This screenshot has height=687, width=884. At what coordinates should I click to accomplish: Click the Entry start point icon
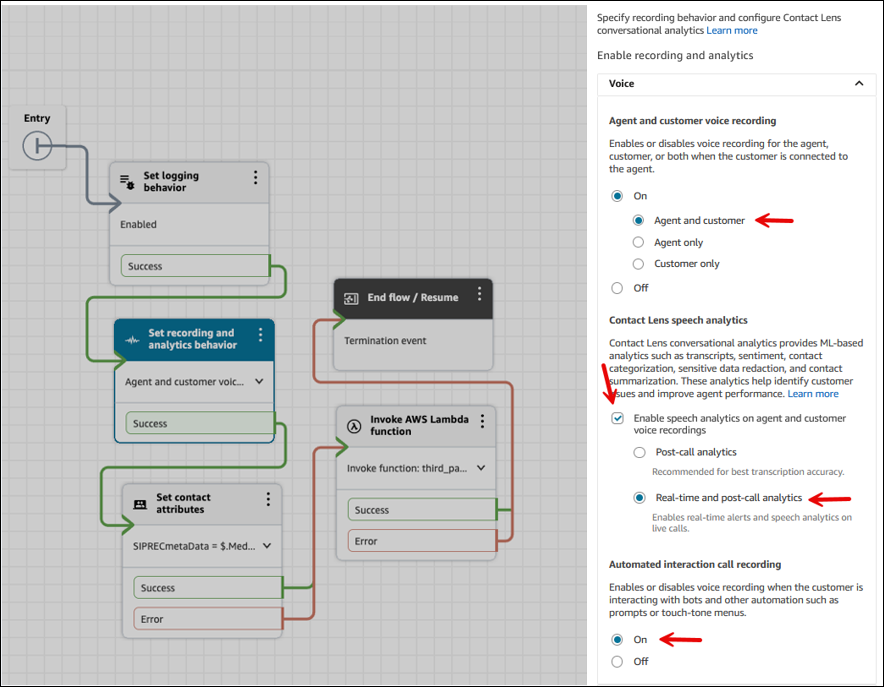37,147
